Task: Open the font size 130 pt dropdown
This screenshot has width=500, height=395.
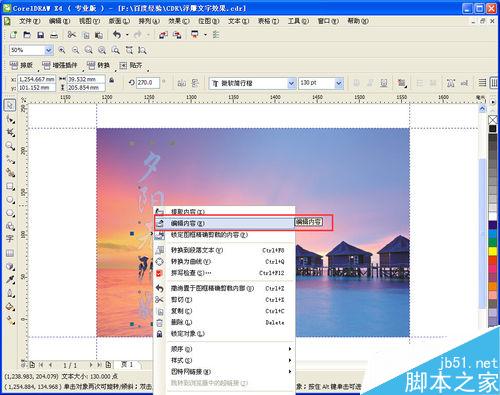Action: [x=339, y=83]
